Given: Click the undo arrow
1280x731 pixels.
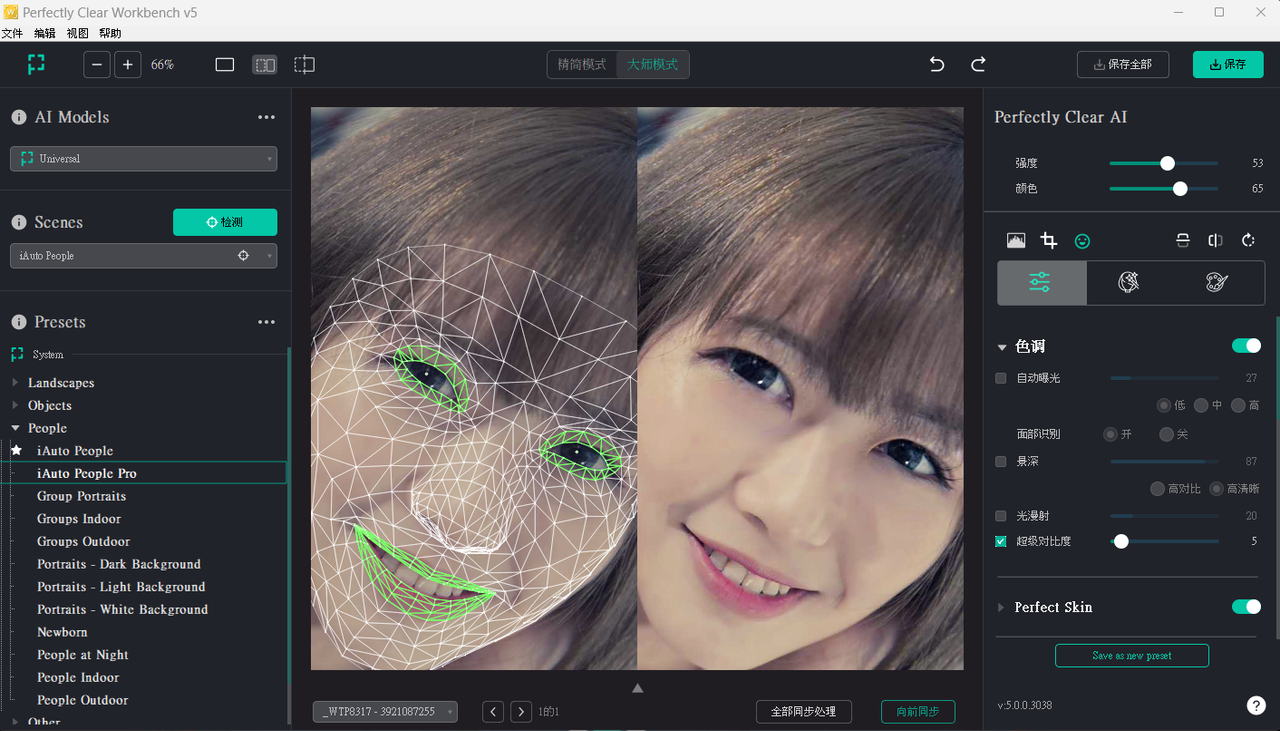Looking at the screenshot, I should 936,64.
